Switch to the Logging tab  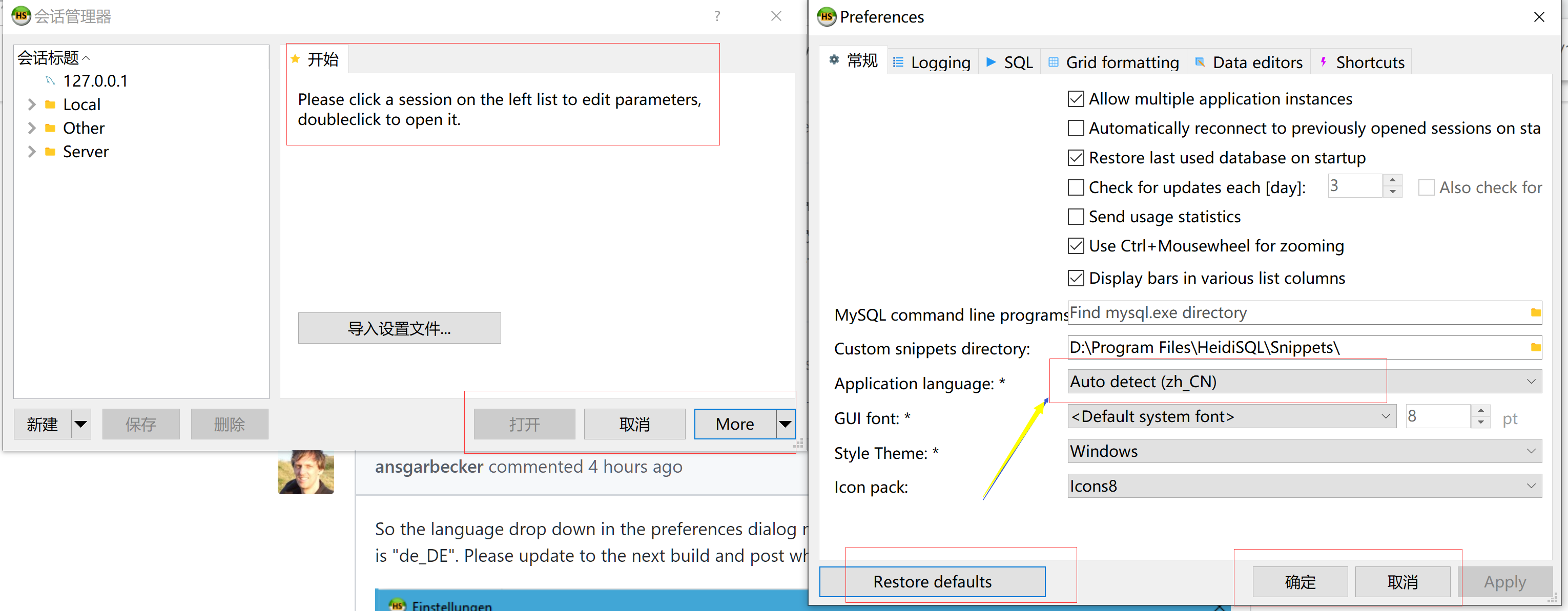tap(932, 62)
